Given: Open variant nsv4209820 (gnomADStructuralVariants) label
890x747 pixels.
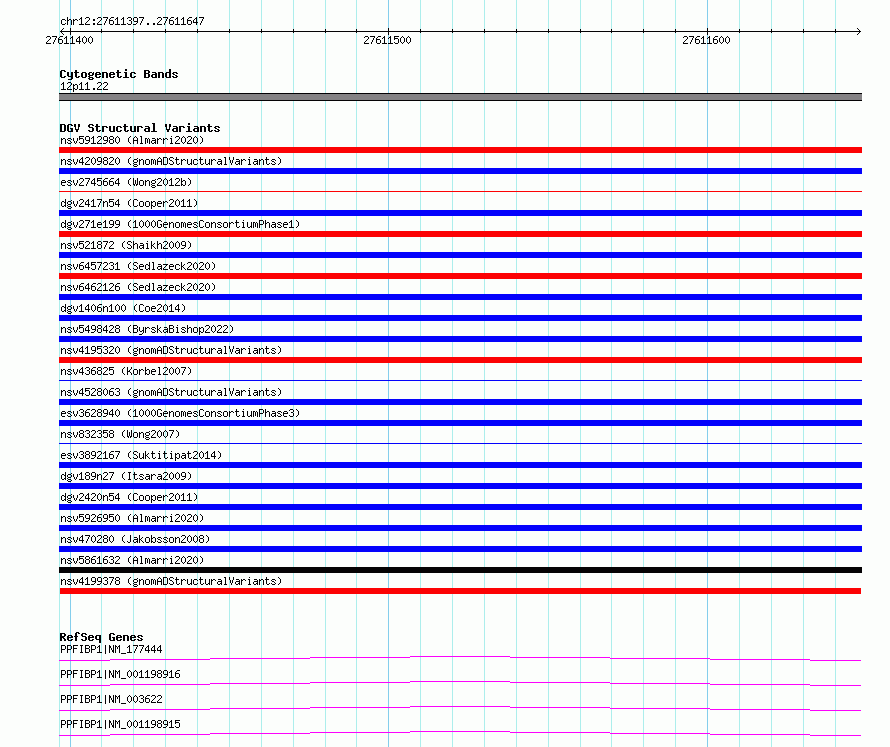Looking at the screenshot, I should click(x=171, y=161).
